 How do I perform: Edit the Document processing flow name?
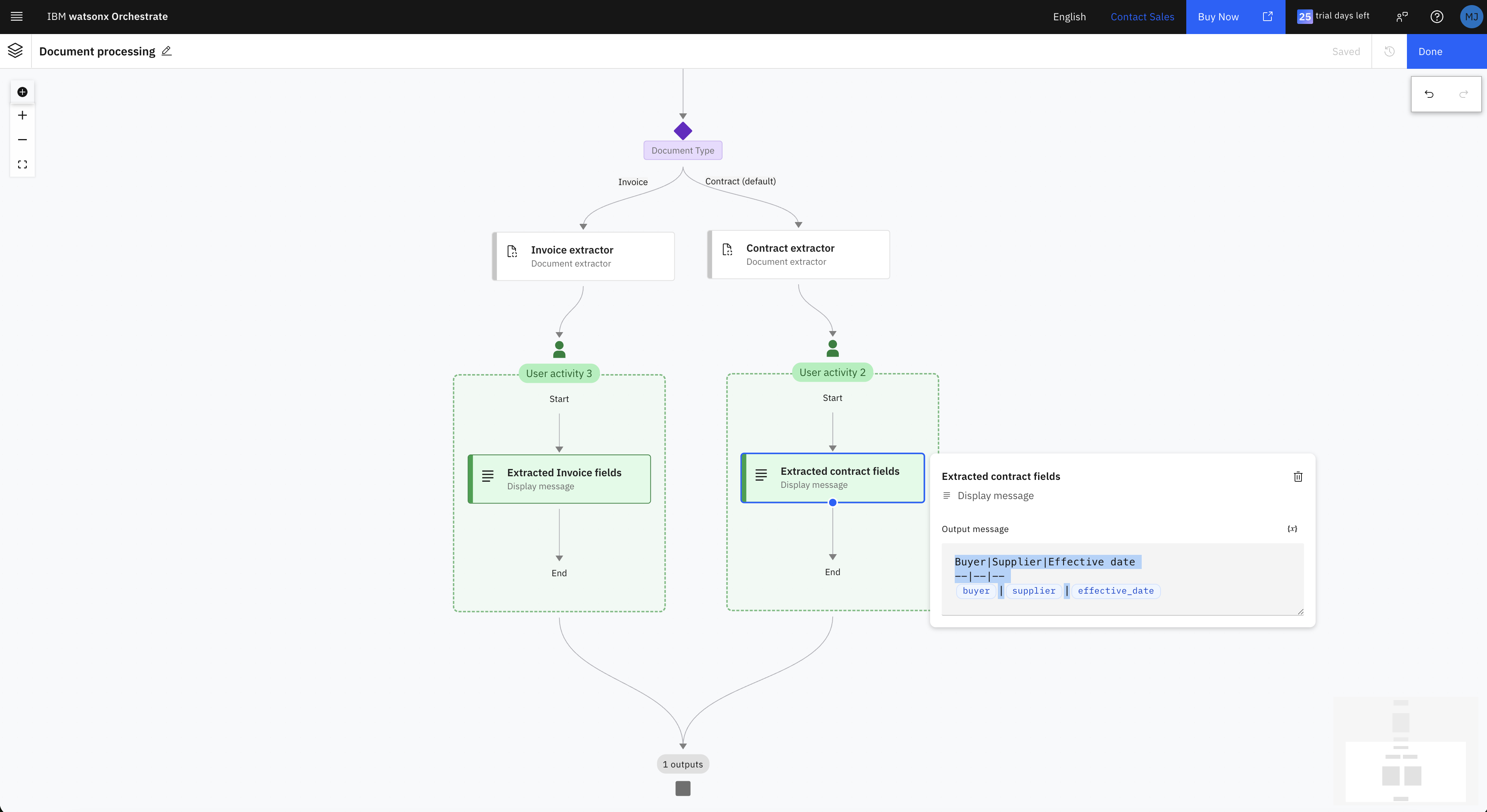(167, 51)
